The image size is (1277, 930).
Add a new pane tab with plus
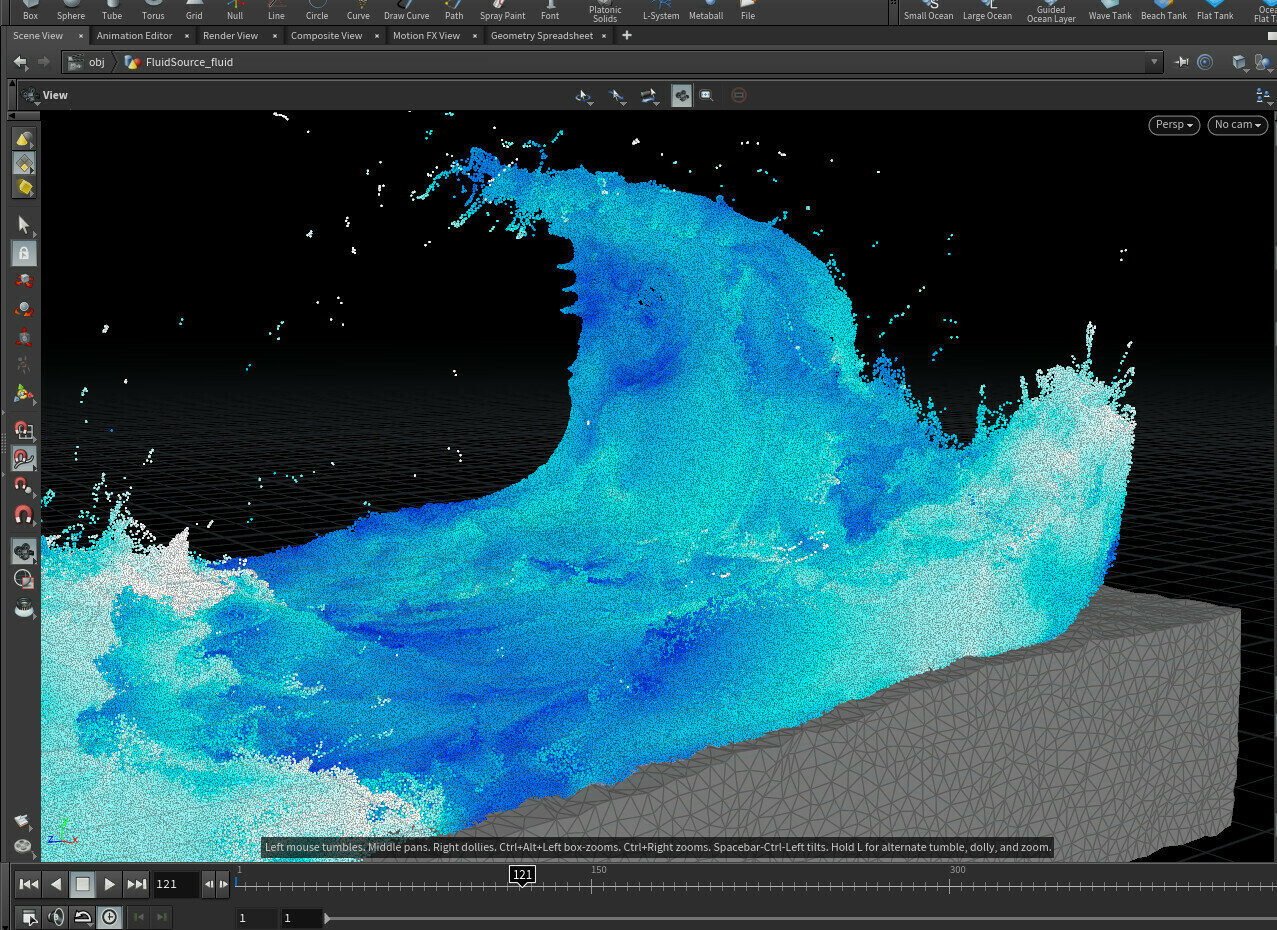(627, 35)
